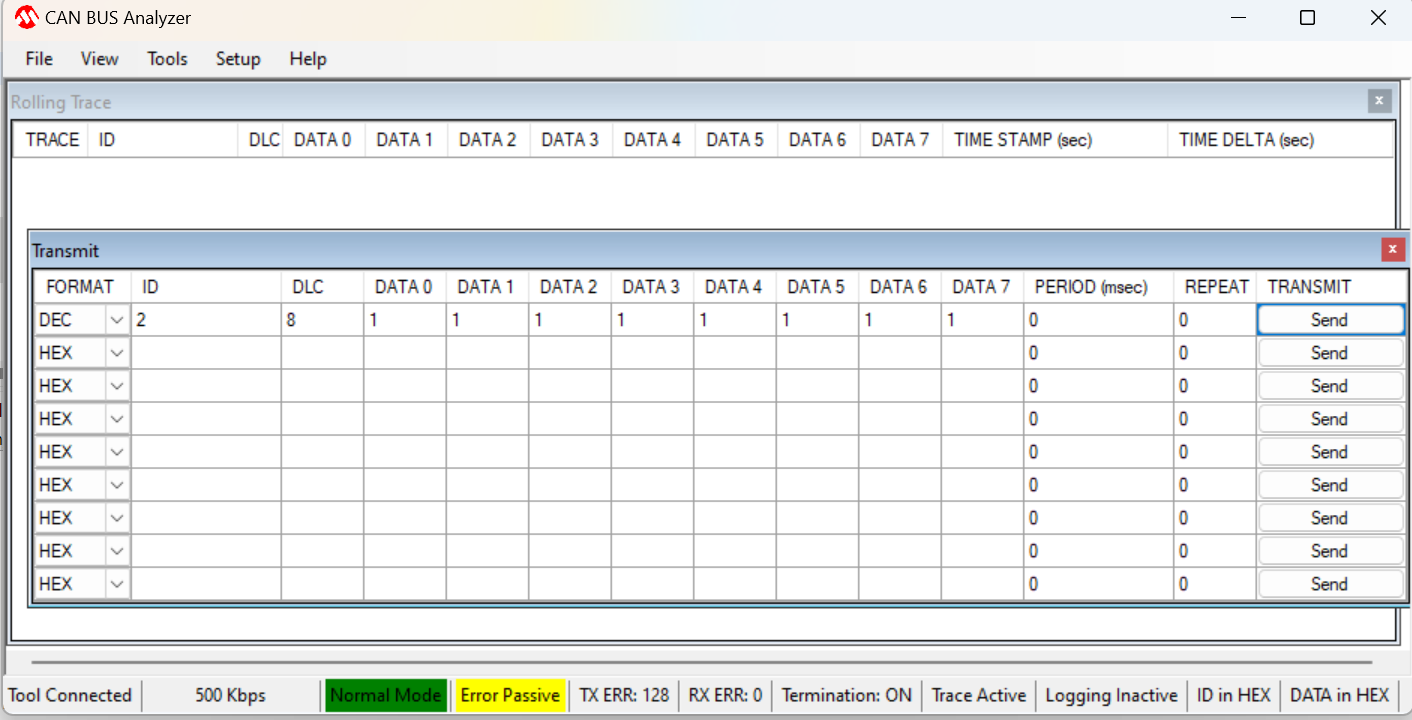Viewport: 1412px width, 720px height.
Task: Click the DATA 7 header in Rolling Trace
Action: point(901,140)
